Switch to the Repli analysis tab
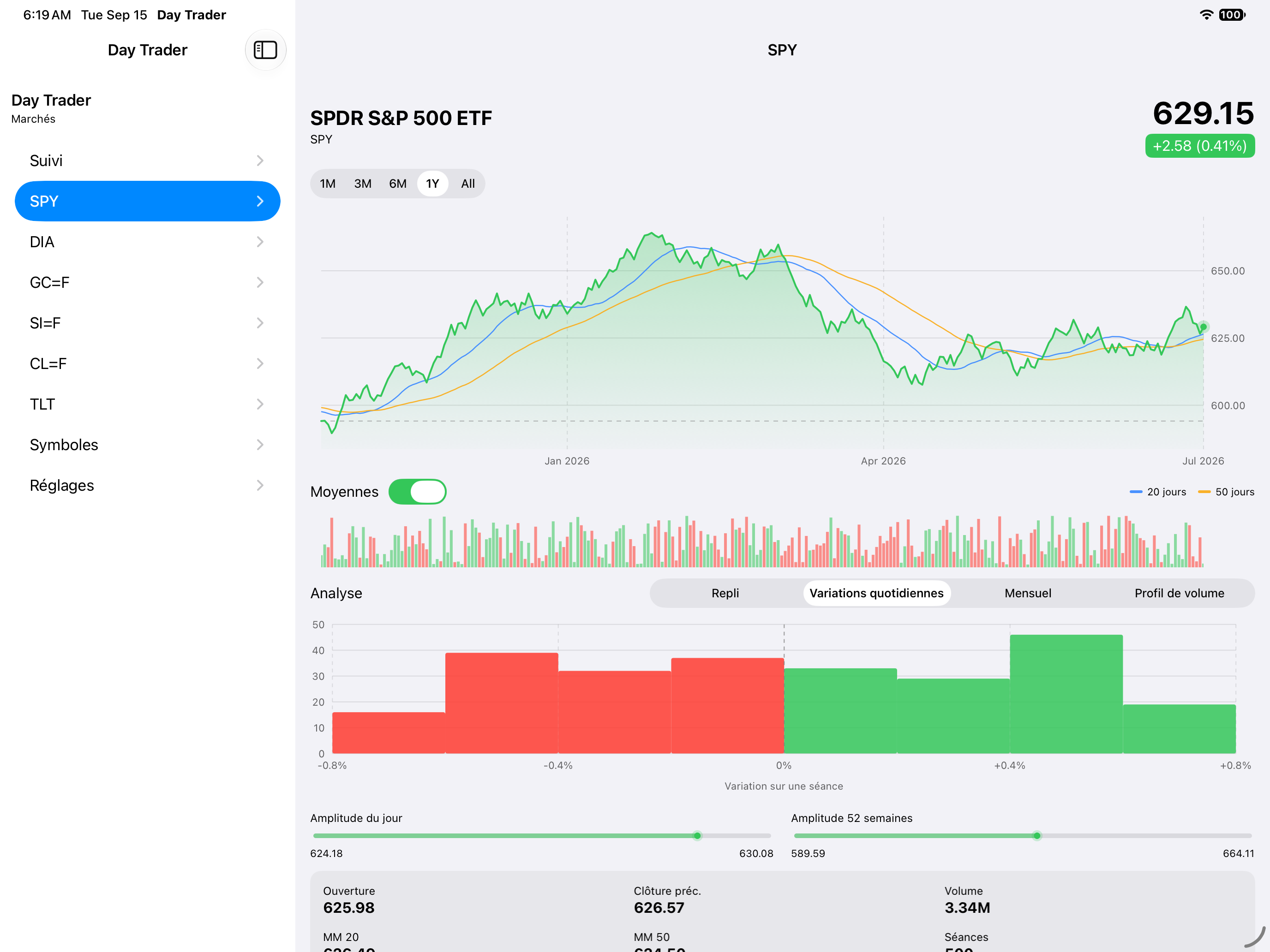This screenshot has width=1270, height=952. point(725,593)
